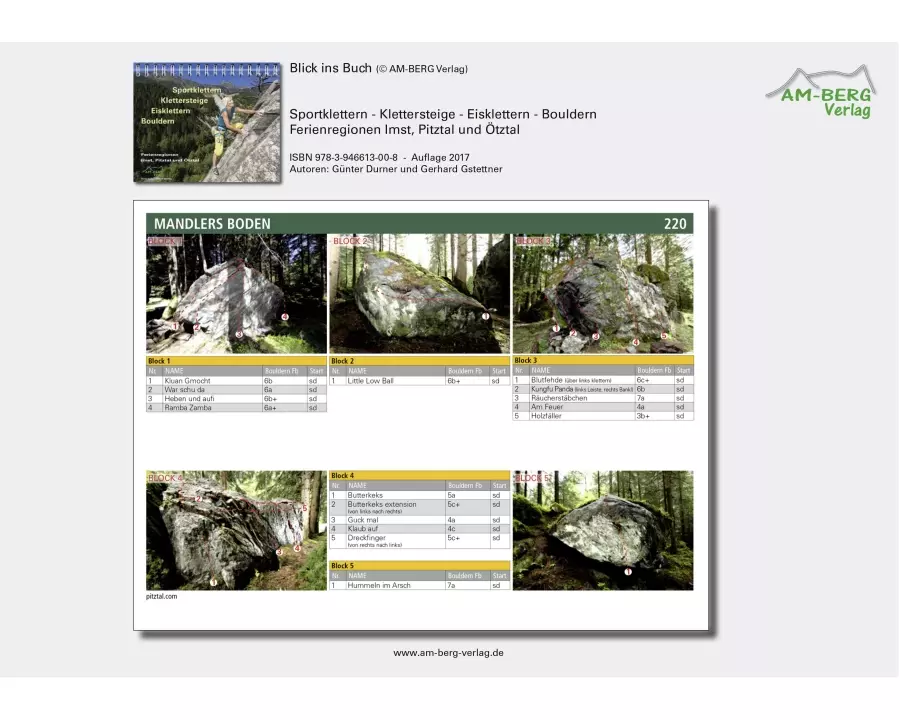Screen dimensions: 900x720
Task: Select the Block 5 boulder photo
Action: pyautogui.click(x=603, y=530)
